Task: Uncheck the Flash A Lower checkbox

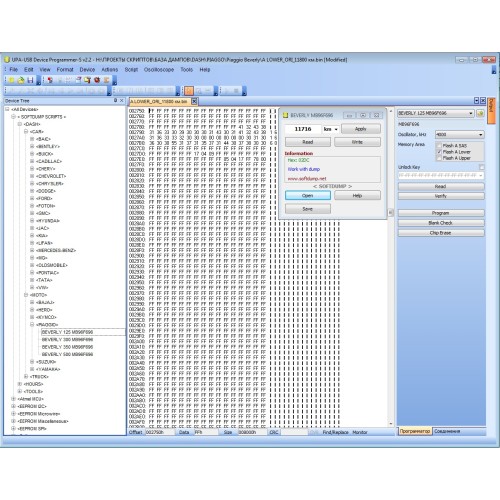Action: [439, 152]
